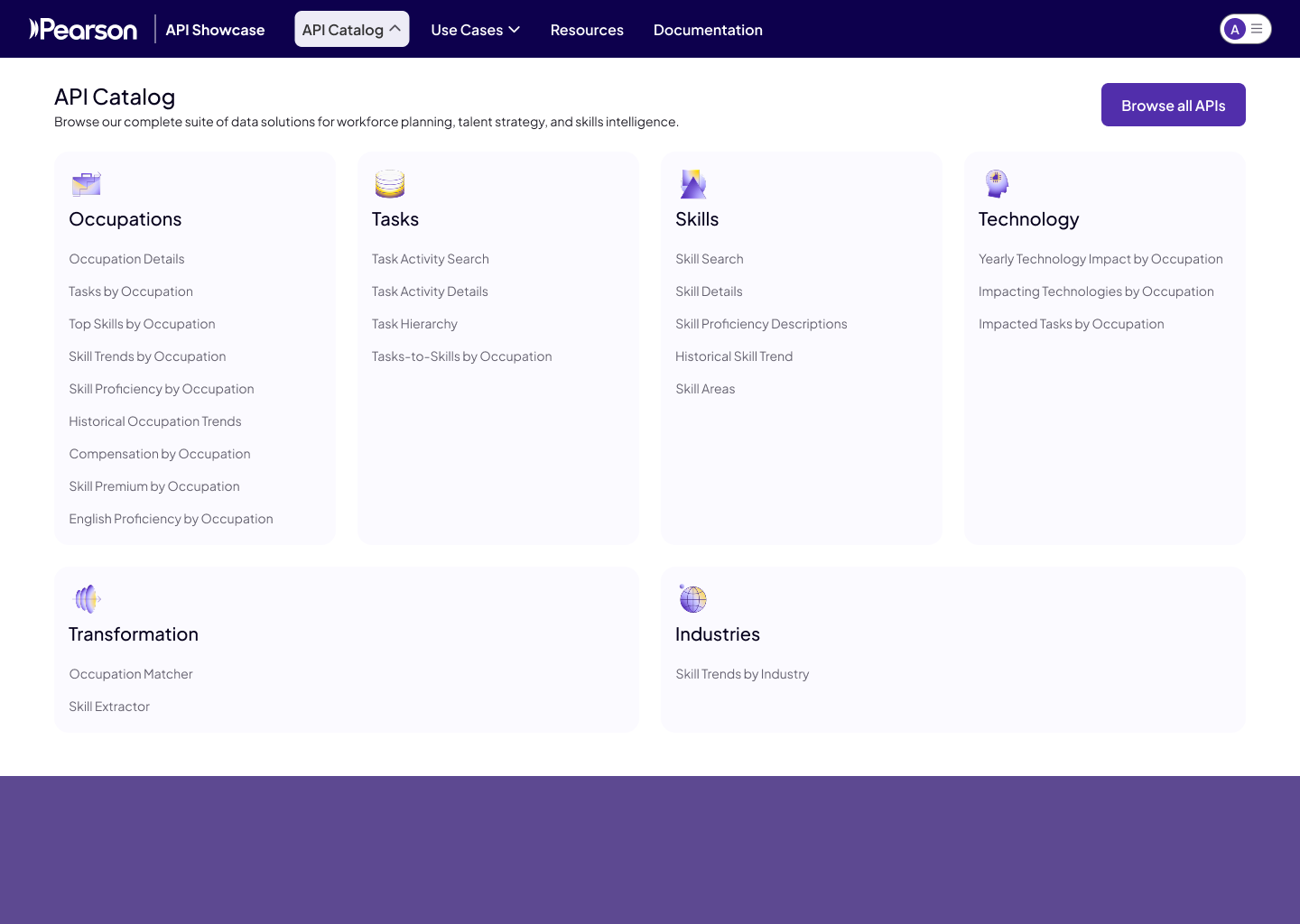The height and width of the screenshot is (924, 1300).
Task: Open Skill Proficiency by Occupation
Action: pyautogui.click(x=162, y=389)
